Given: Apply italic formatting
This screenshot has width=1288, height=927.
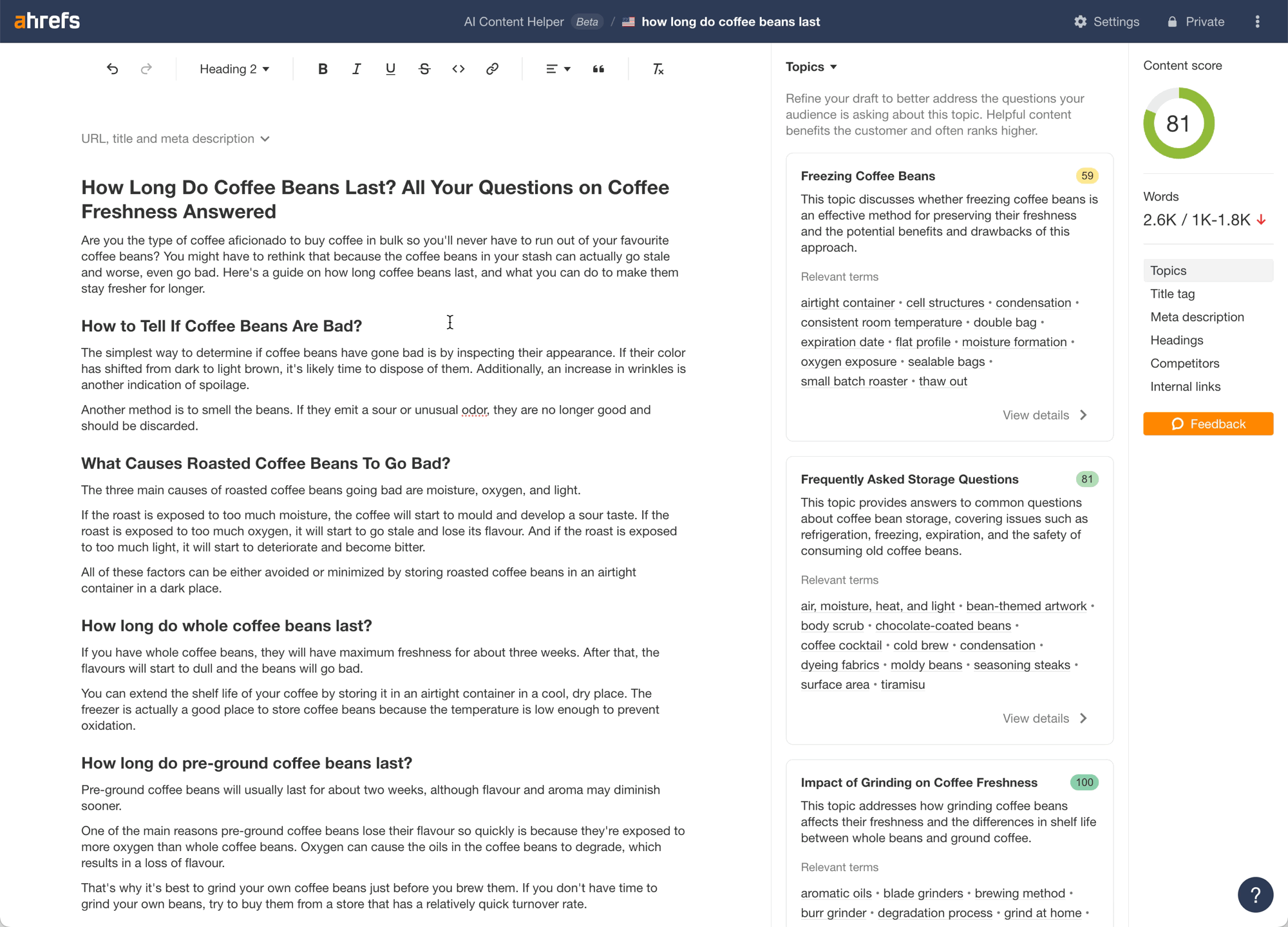Looking at the screenshot, I should (x=356, y=69).
